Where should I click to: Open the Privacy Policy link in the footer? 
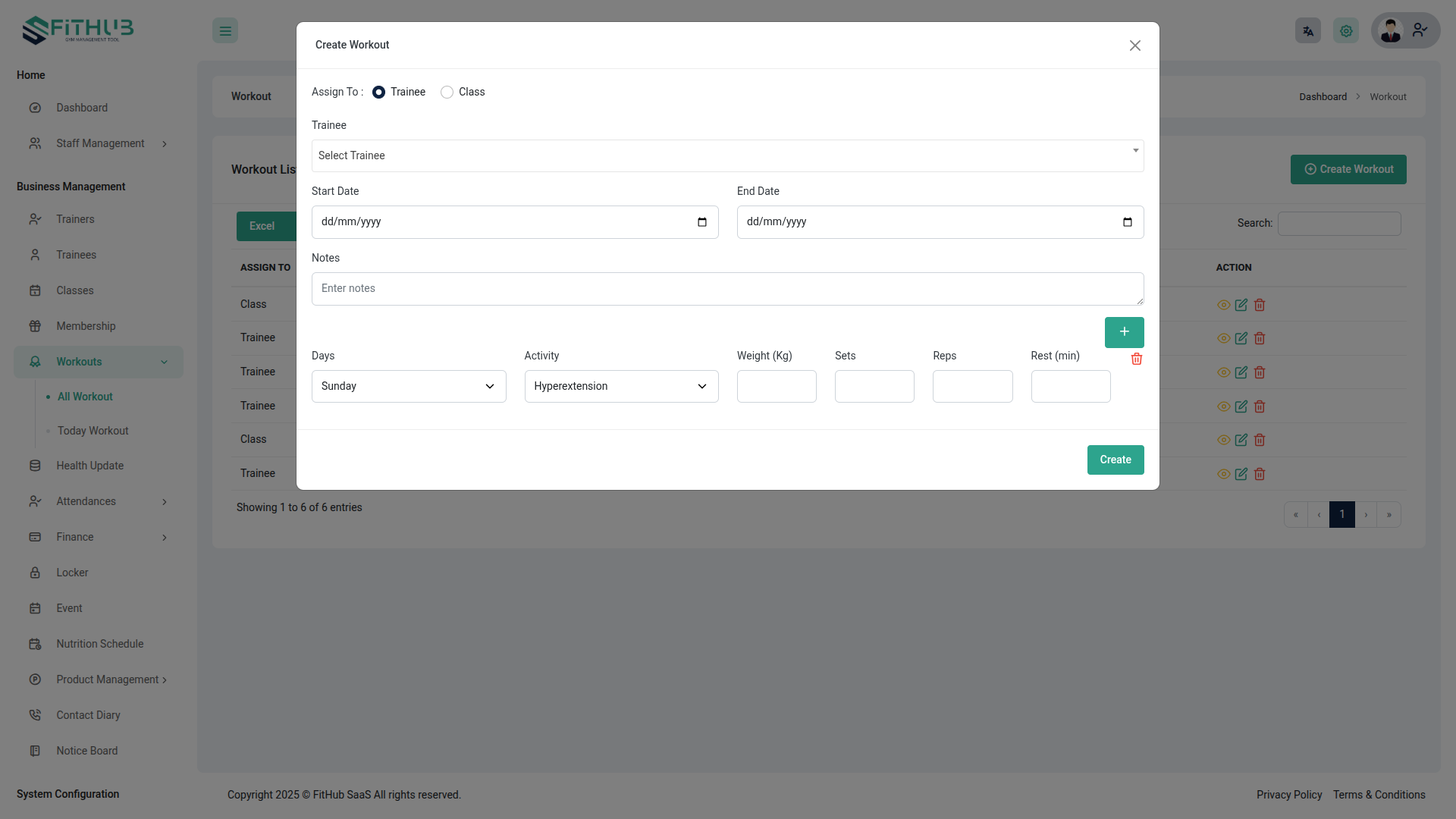tap(1288, 795)
